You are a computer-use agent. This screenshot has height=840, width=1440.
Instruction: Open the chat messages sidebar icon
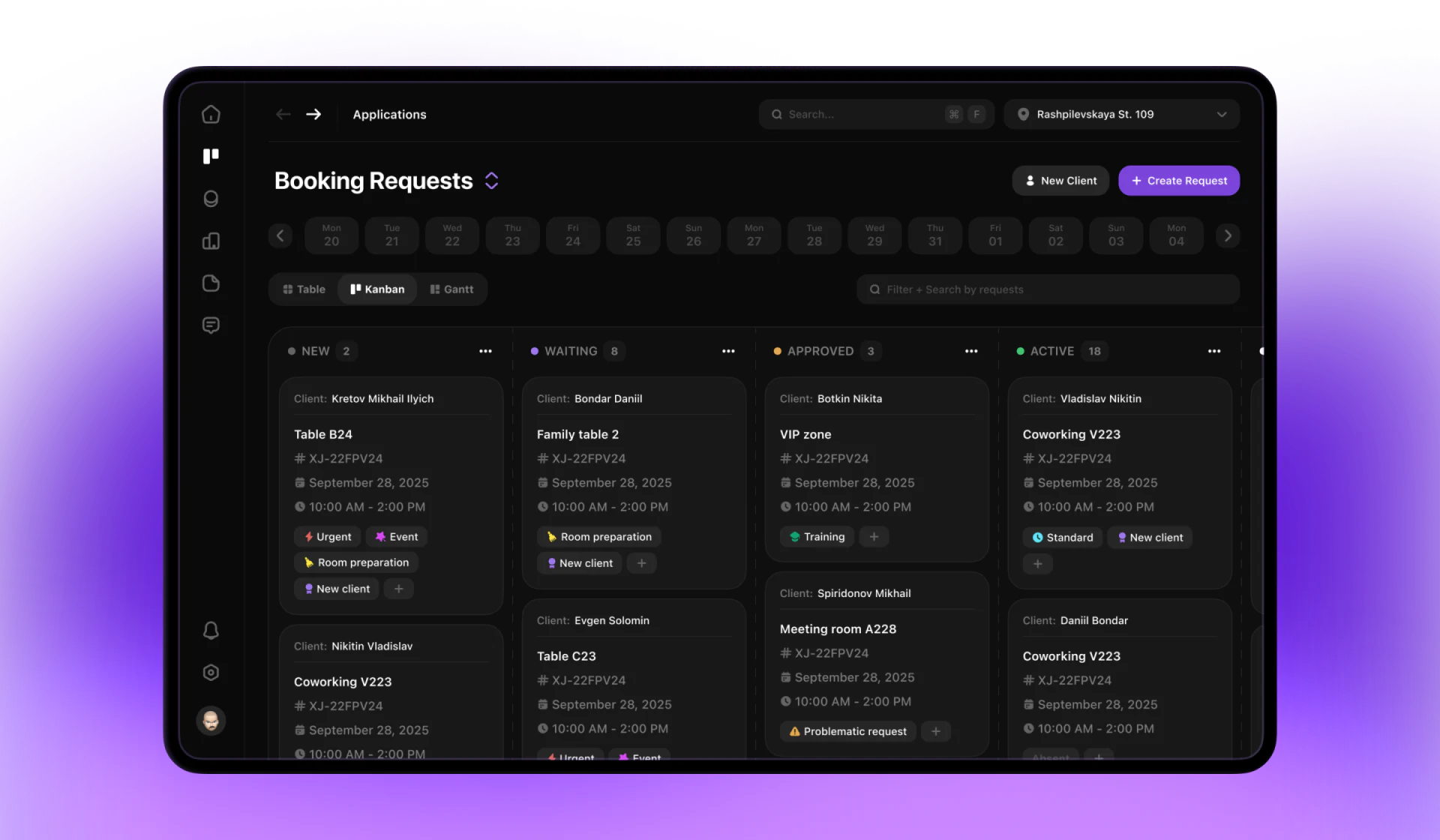click(x=211, y=325)
